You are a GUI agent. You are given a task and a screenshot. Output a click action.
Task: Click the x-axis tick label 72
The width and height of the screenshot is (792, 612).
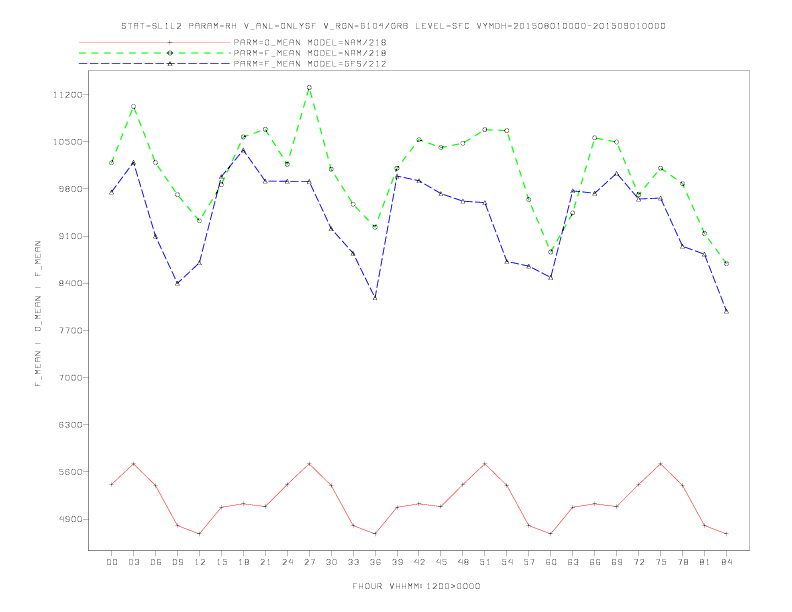638,562
